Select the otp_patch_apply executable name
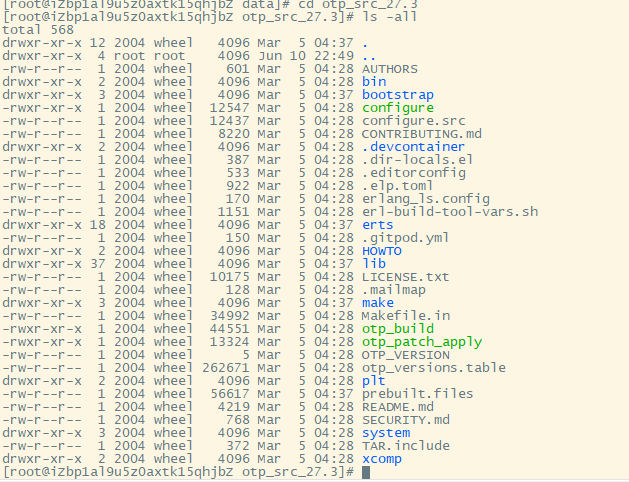 [422, 342]
